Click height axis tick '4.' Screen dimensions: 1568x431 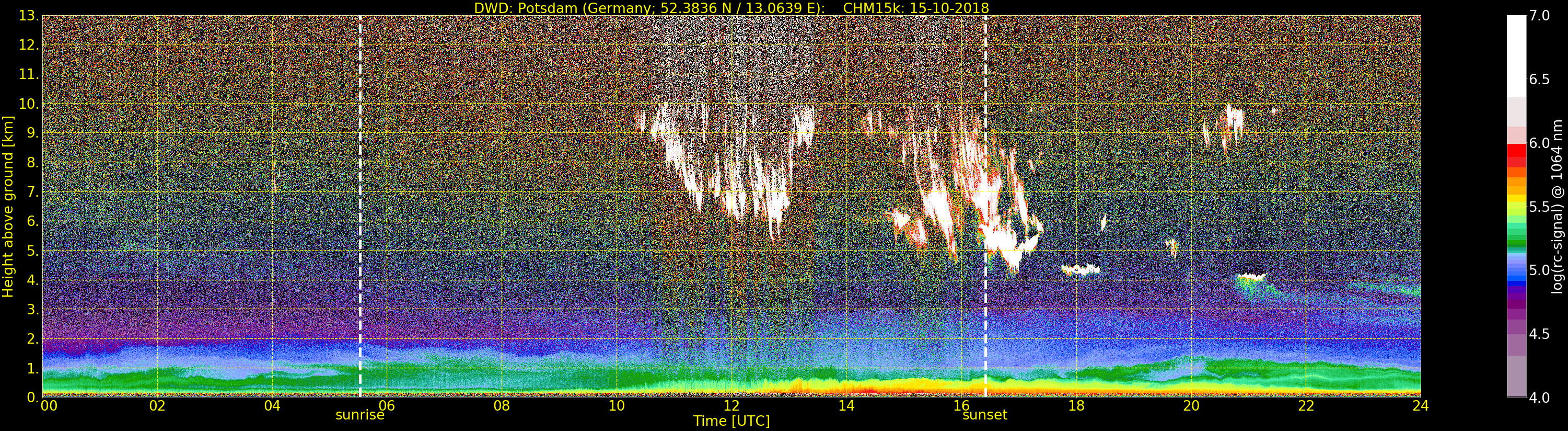pyautogui.click(x=33, y=280)
